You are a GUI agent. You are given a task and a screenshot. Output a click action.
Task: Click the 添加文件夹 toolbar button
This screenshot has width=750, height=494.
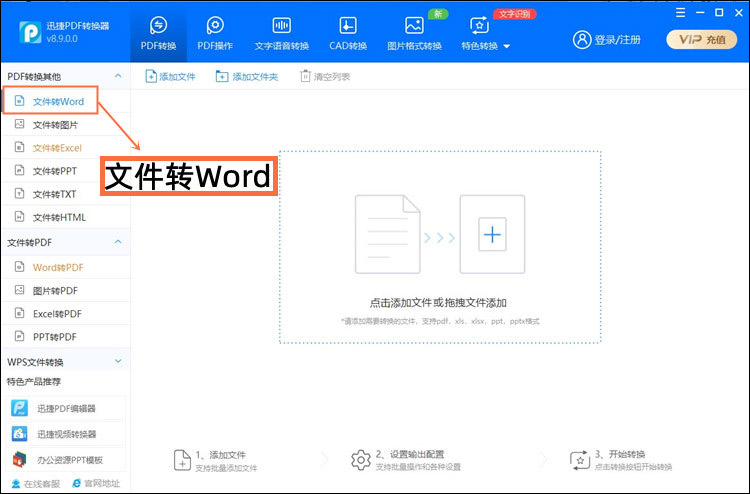247,77
